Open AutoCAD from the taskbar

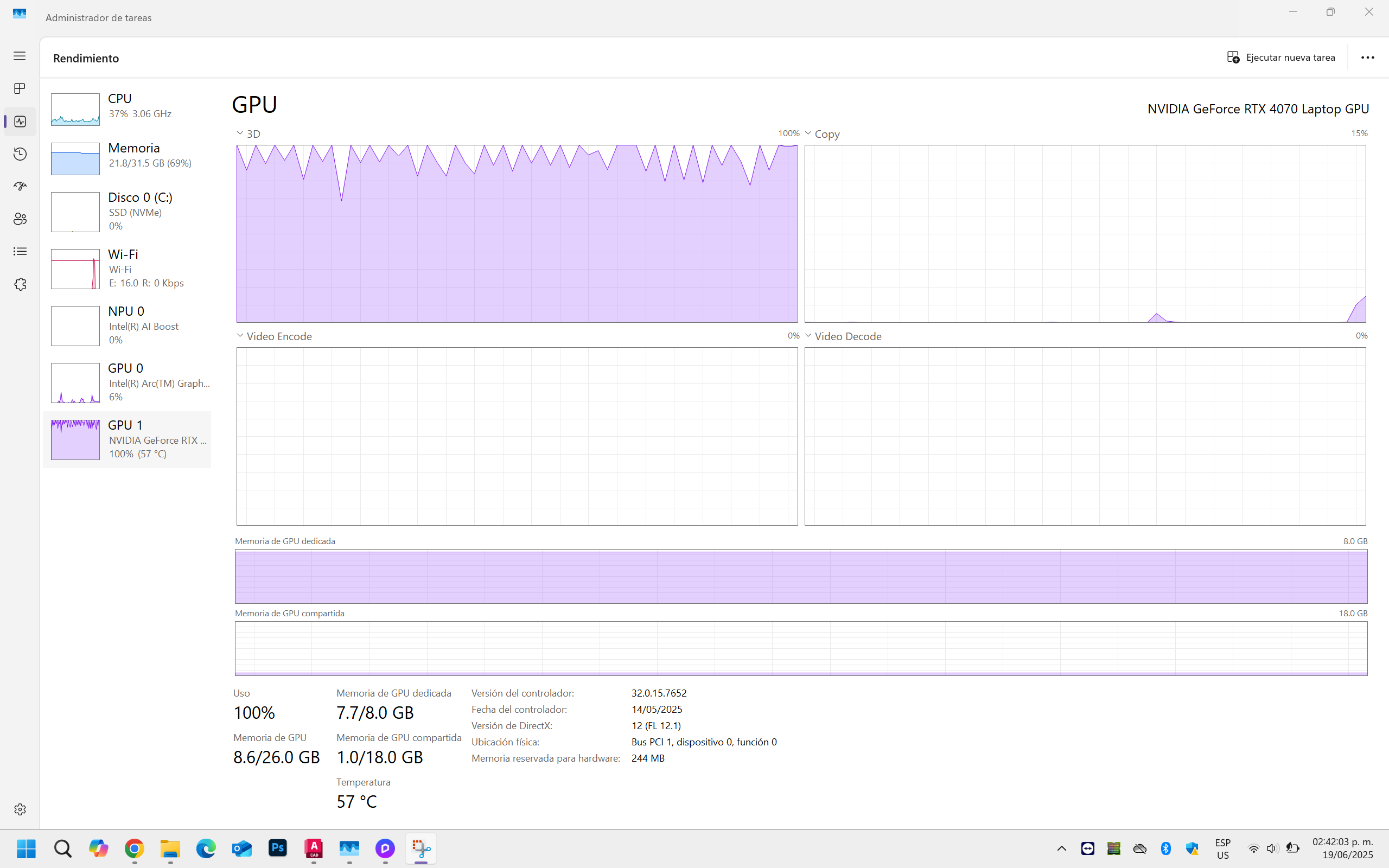pyautogui.click(x=314, y=848)
